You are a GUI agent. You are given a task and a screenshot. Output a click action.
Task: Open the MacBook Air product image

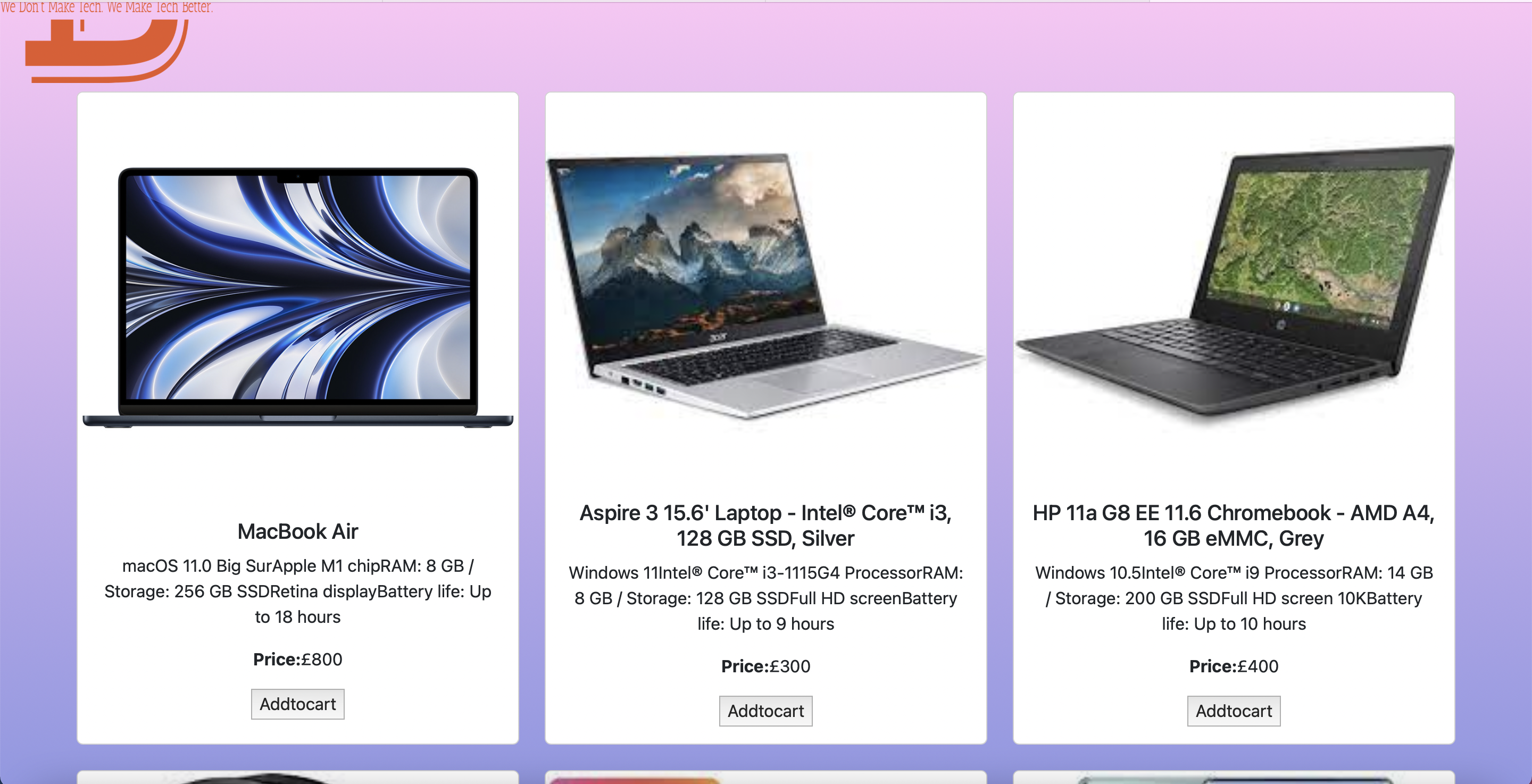coord(297,297)
